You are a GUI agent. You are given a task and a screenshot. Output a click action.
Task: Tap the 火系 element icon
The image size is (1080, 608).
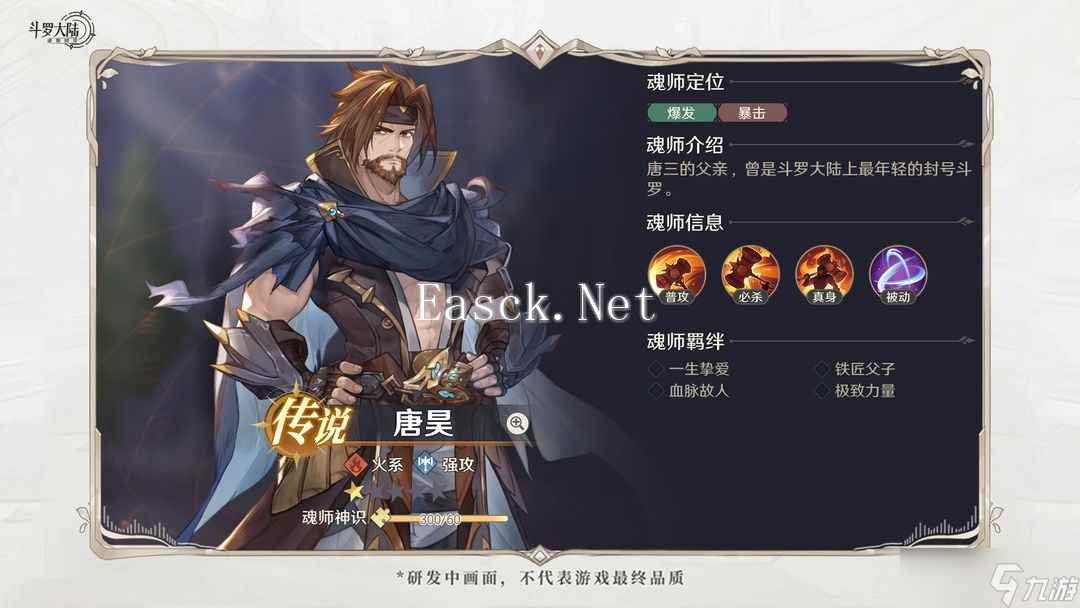click(355, 465)
